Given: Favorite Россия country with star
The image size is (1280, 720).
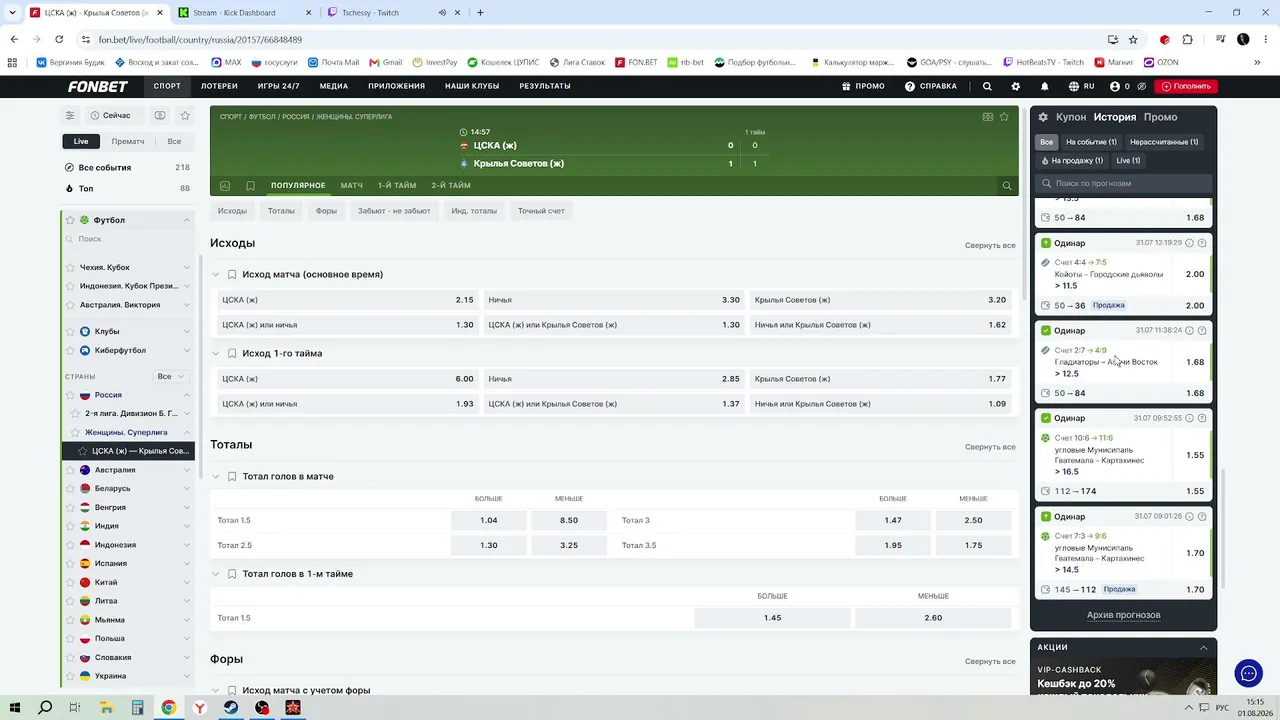Looking at the screenshot, I should click(70, 395).
